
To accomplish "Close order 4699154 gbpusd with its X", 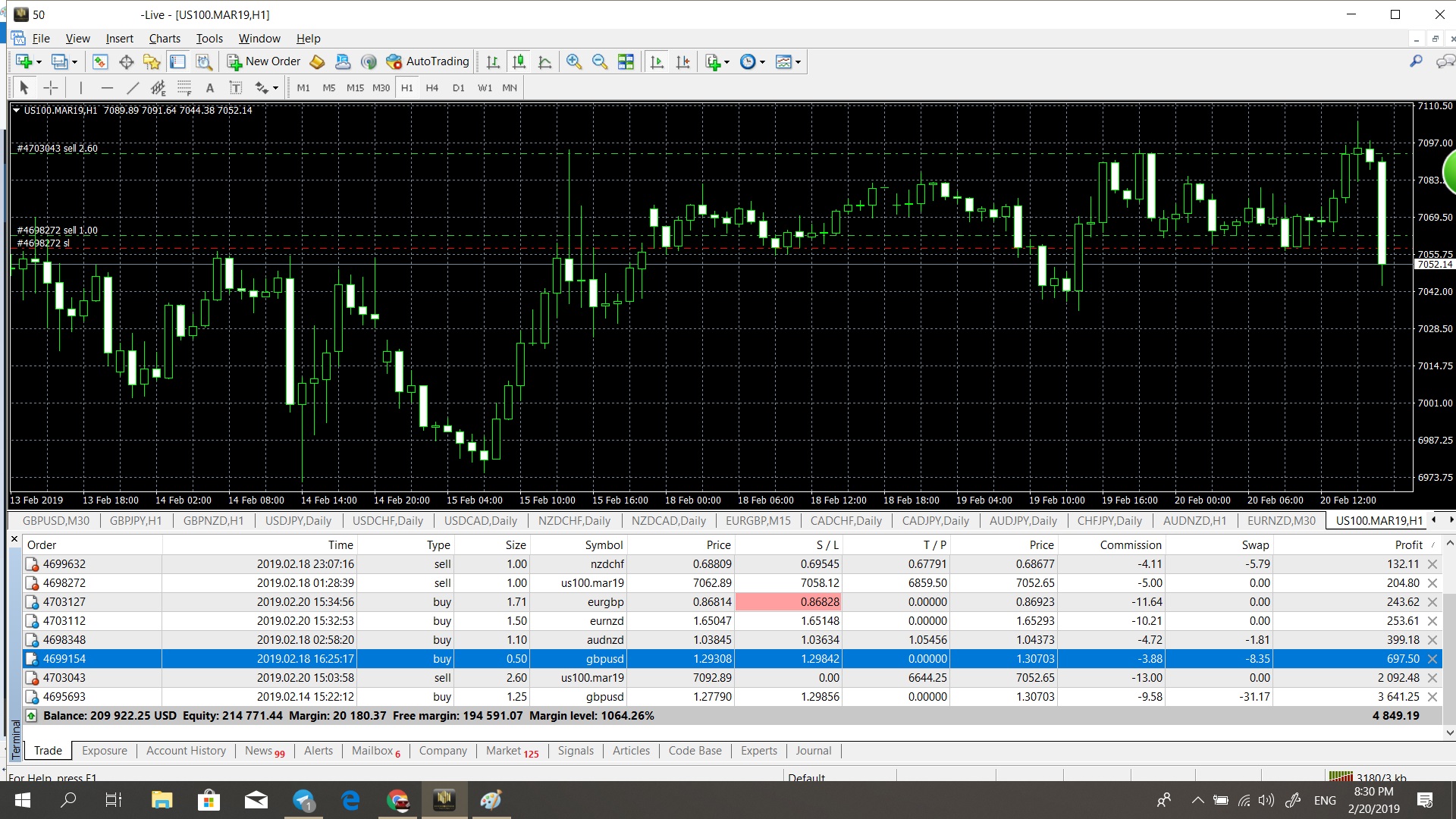I will pos(1432,659).
